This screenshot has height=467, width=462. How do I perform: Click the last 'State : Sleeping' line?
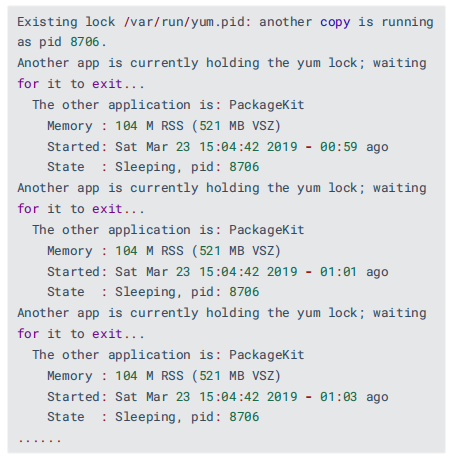pos(153,417)
